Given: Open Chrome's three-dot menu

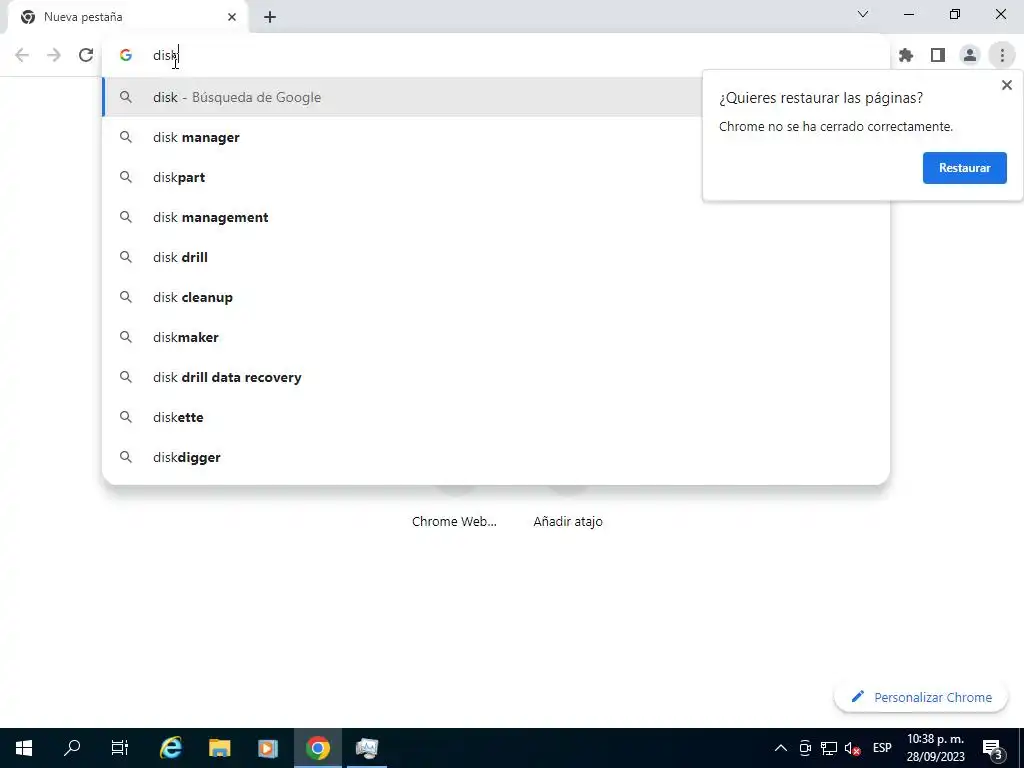Looking at the screenshot, I should (x=1002, y=56).
